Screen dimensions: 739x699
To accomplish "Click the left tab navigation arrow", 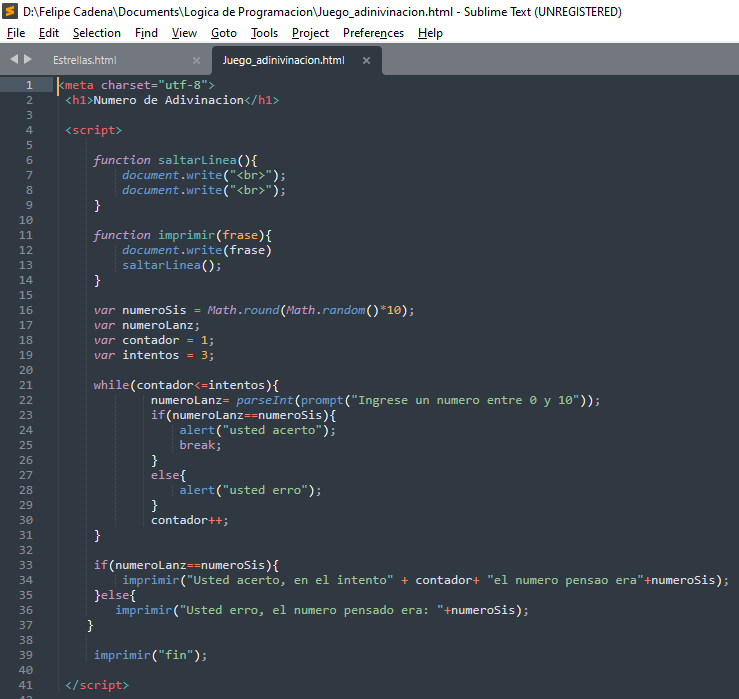I will pos(14,59).
